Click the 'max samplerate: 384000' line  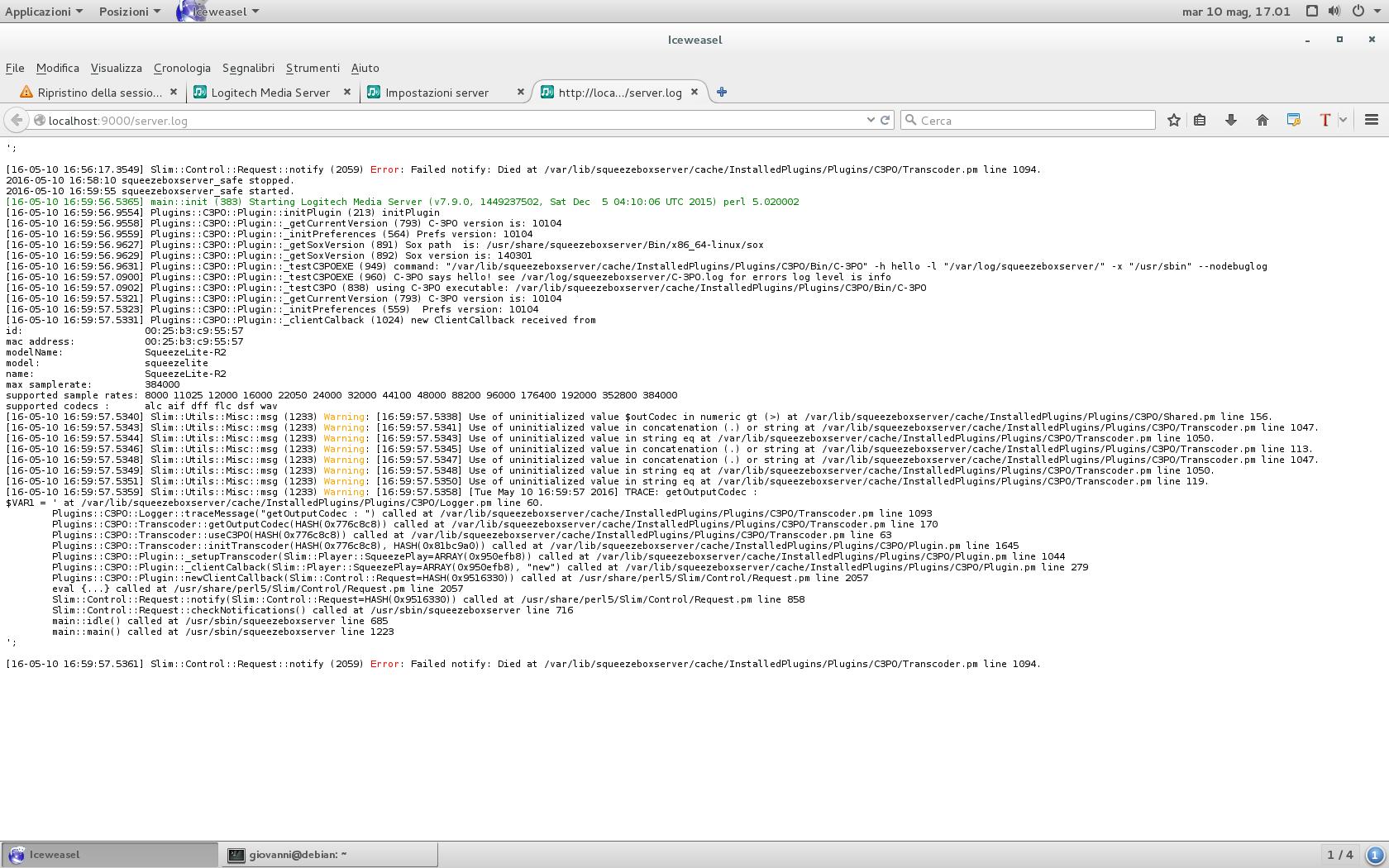tap(93, 384)
